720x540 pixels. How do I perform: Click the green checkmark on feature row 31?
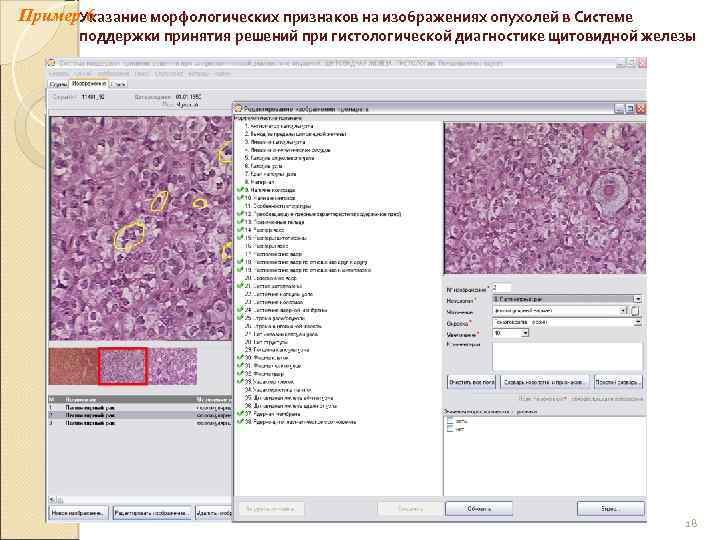pyautogui.click(x=240, y=366)
